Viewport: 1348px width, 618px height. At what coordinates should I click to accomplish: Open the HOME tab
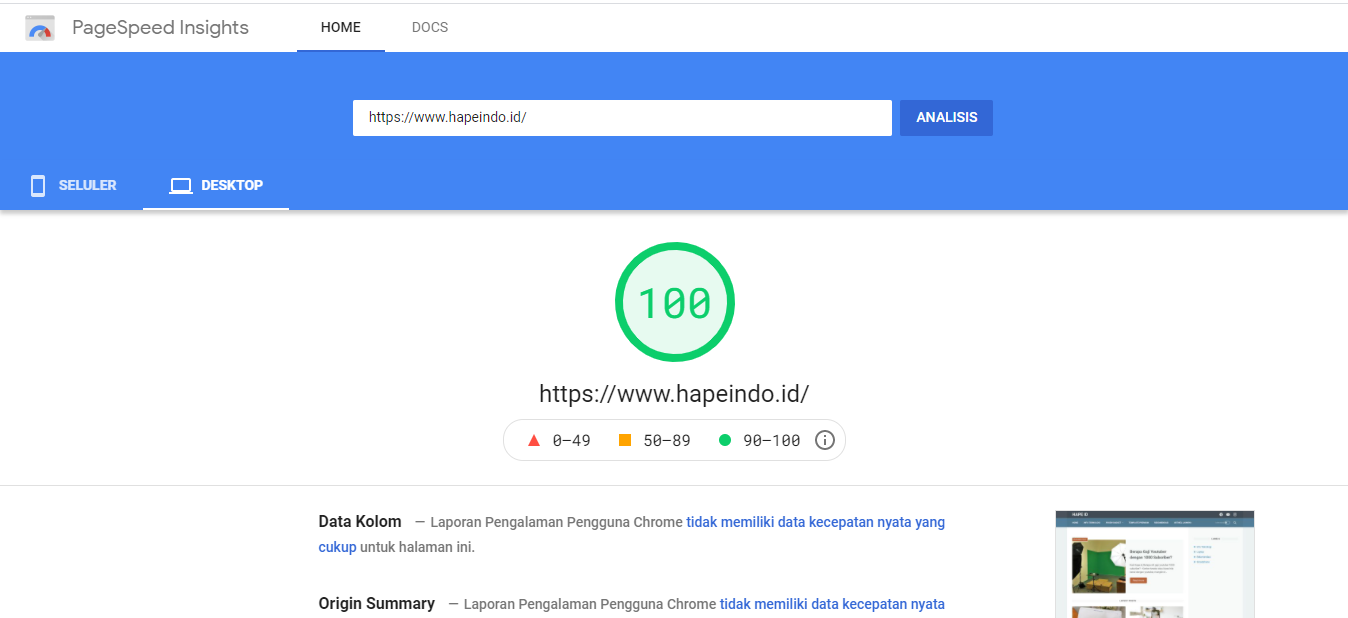click(x=341, y=27)
